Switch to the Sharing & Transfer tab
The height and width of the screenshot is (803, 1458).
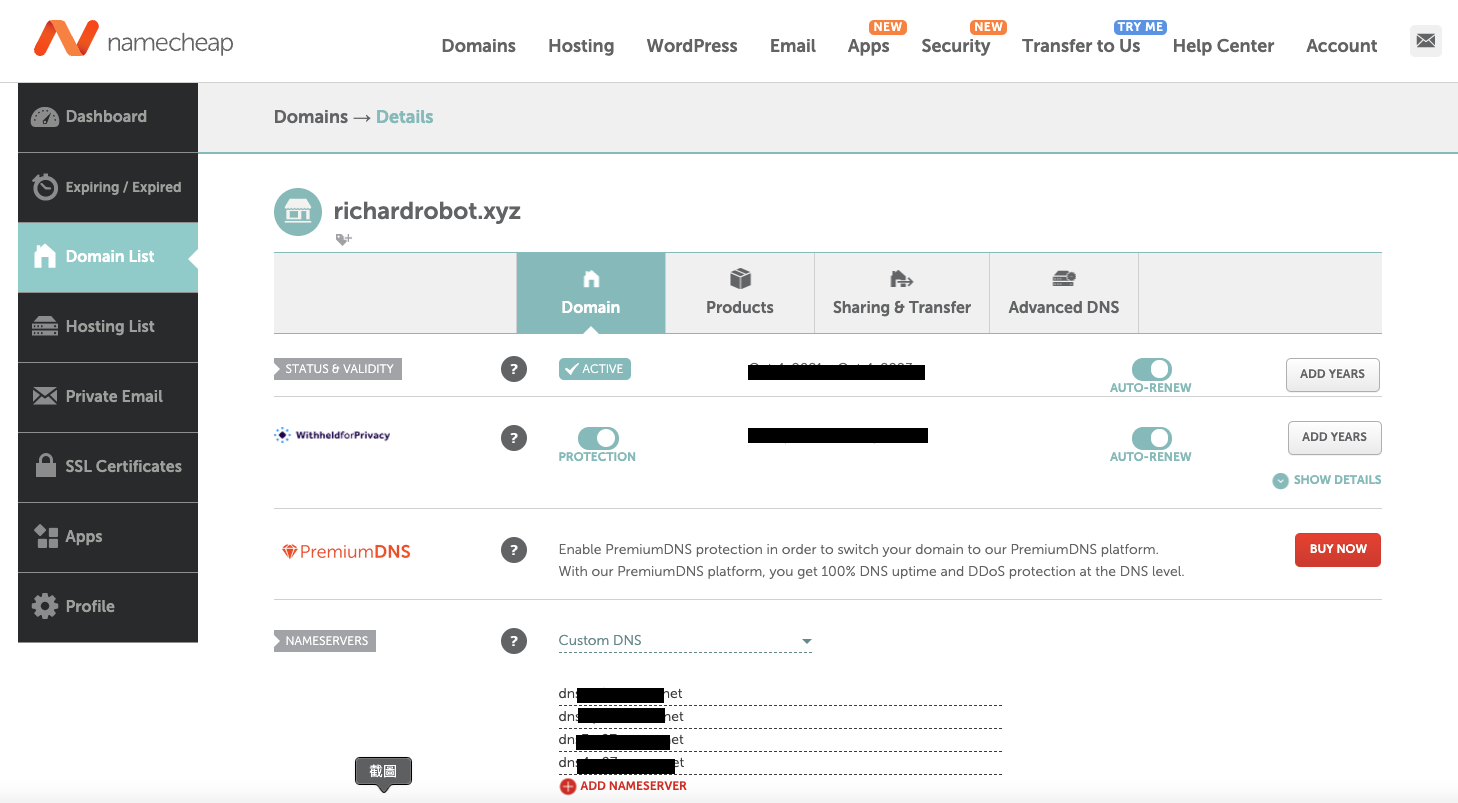902,293
